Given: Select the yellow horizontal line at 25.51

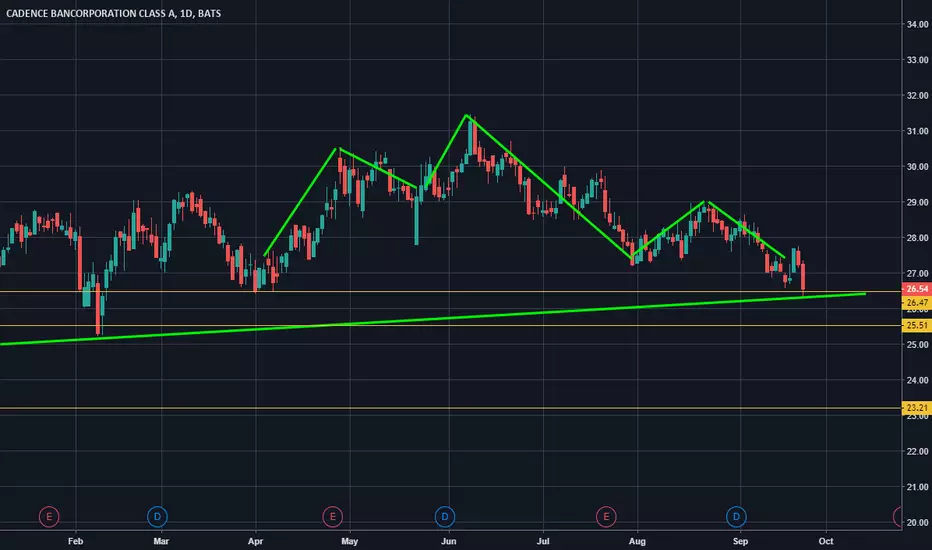Looking at the screenshot, I should coord(451,325).
